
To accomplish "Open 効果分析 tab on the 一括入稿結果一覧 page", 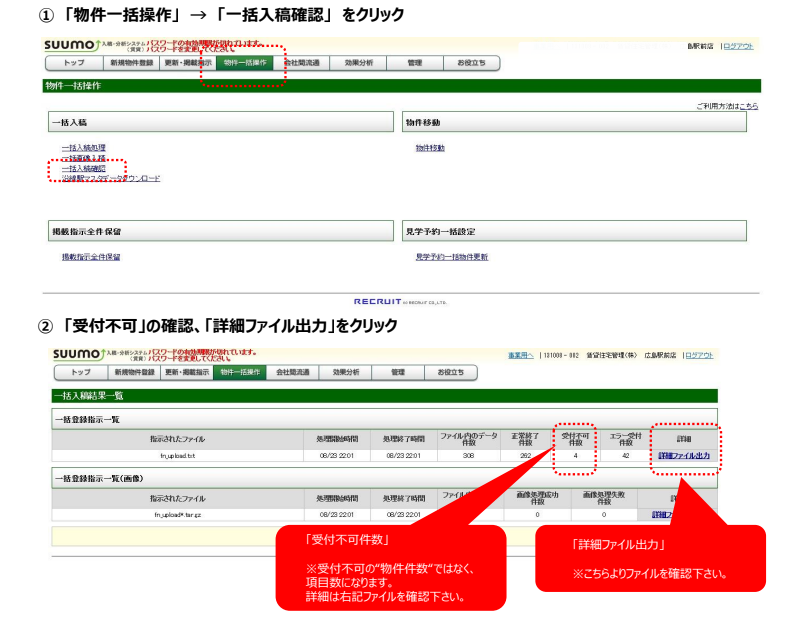I will (x=346, y=372).
